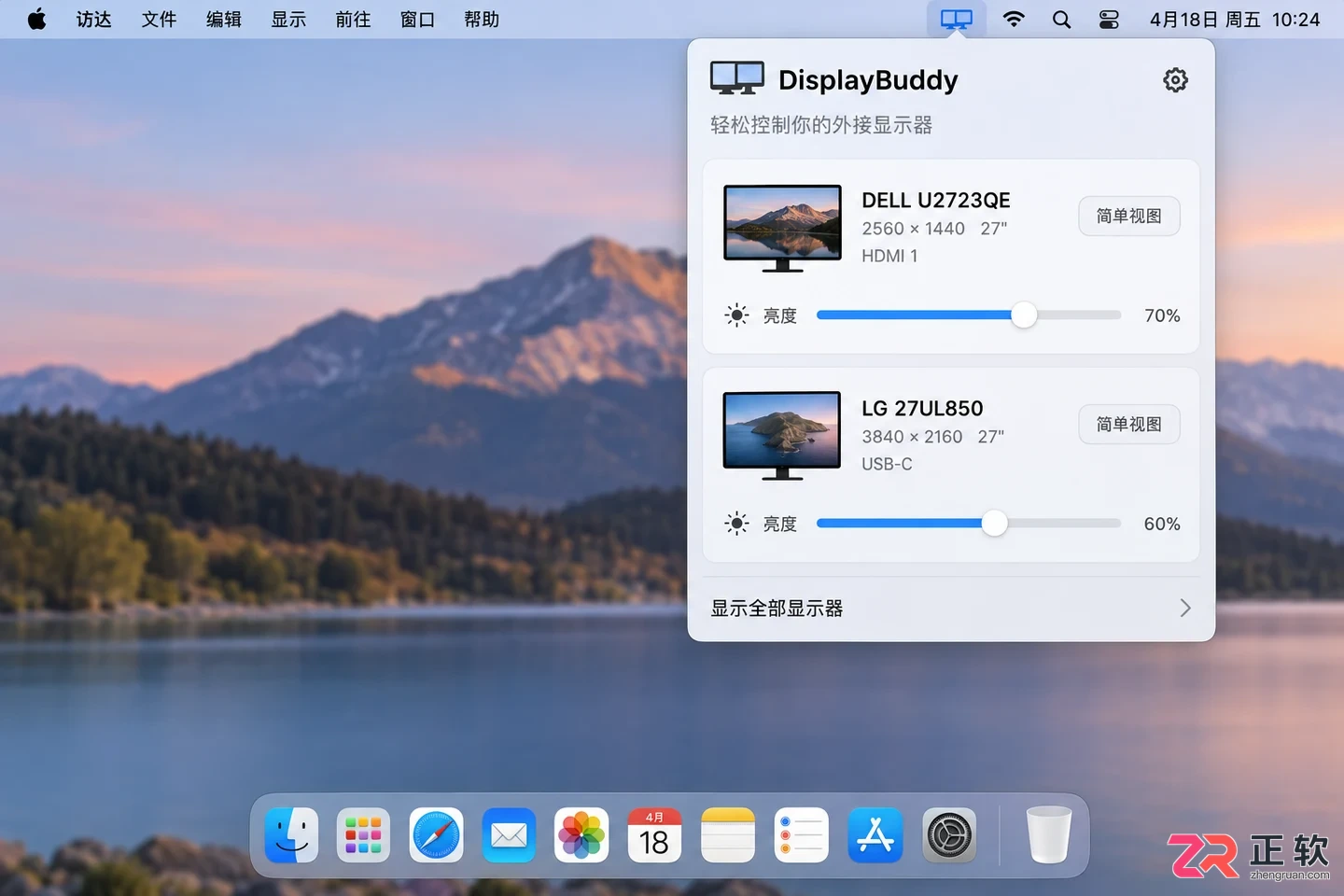Launch Finder from the Dock

point(291,835)
